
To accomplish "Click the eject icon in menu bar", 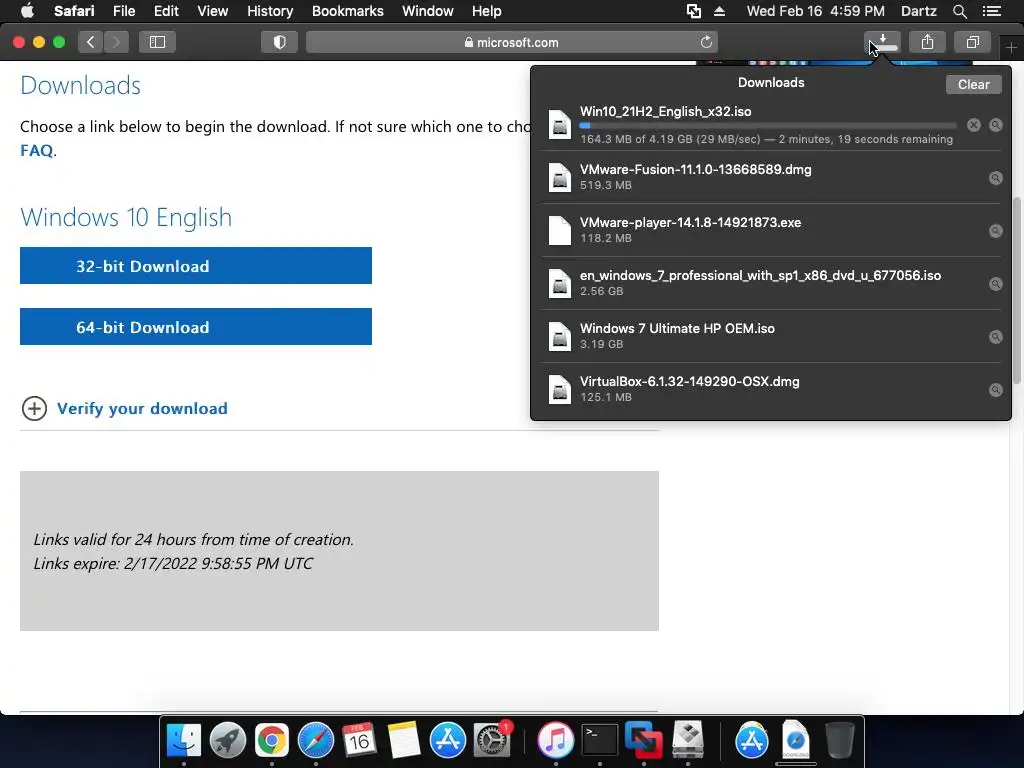I will (x=719, y=11).
